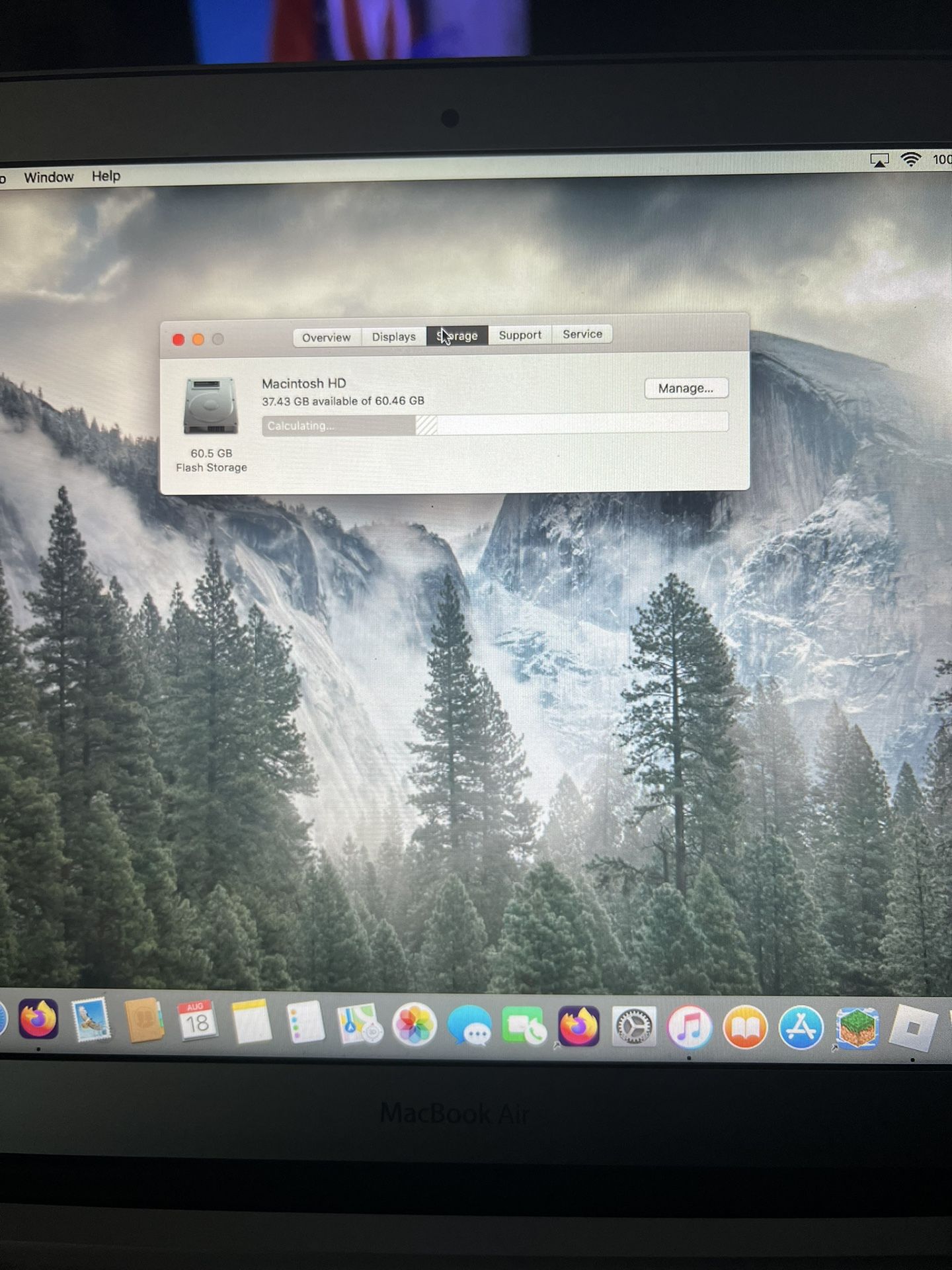Screen dimensions: 952x1270
Task: Click the Macintosh HD drive icon
Action: point(211,406)
